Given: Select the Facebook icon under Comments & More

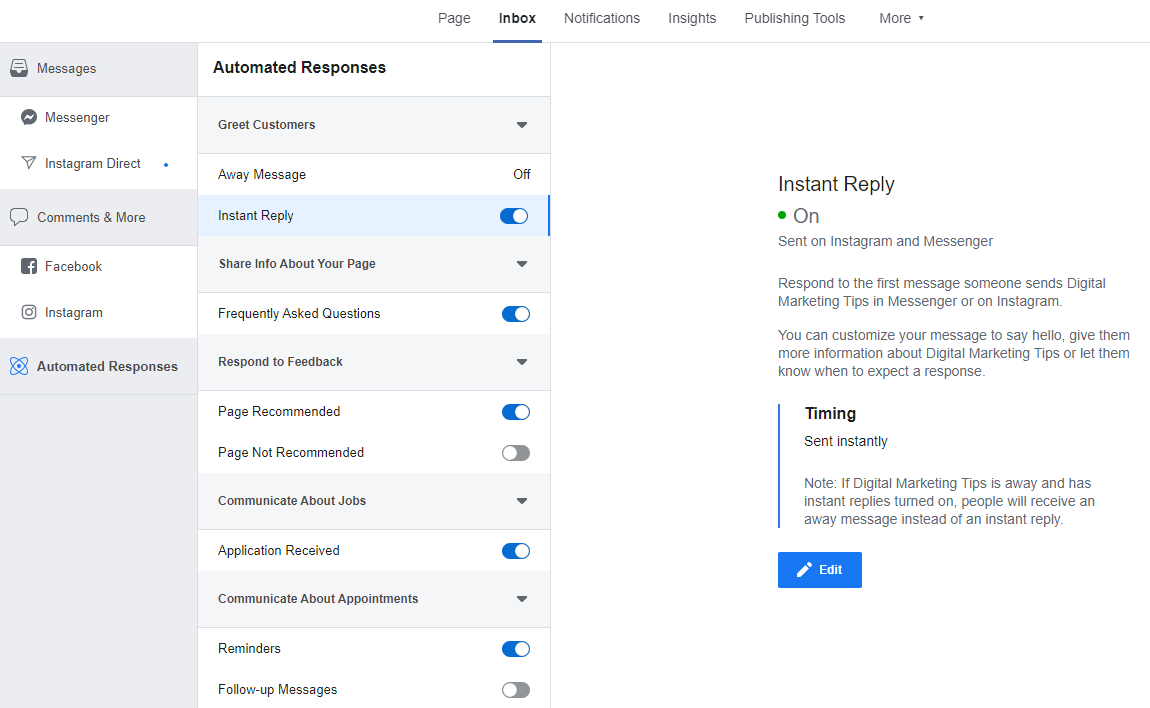Looking at the screenshot, I should (x=28, y=266).
